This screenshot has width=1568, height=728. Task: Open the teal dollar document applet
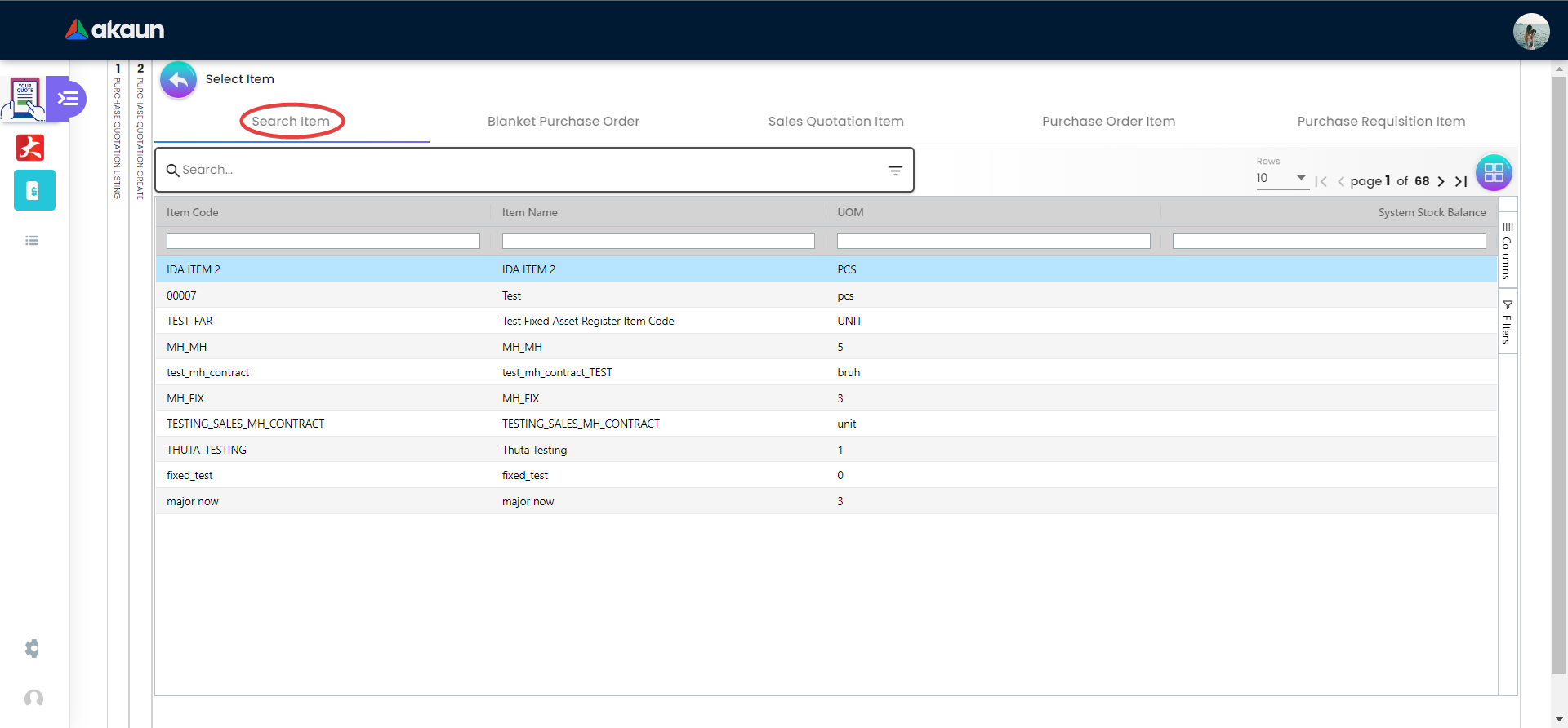point(34,190)
